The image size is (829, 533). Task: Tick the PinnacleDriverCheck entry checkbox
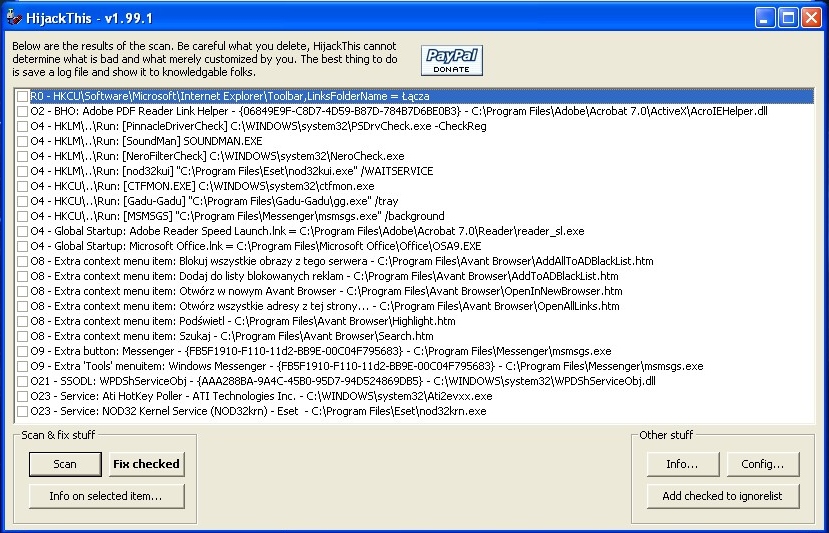point(22,126)
